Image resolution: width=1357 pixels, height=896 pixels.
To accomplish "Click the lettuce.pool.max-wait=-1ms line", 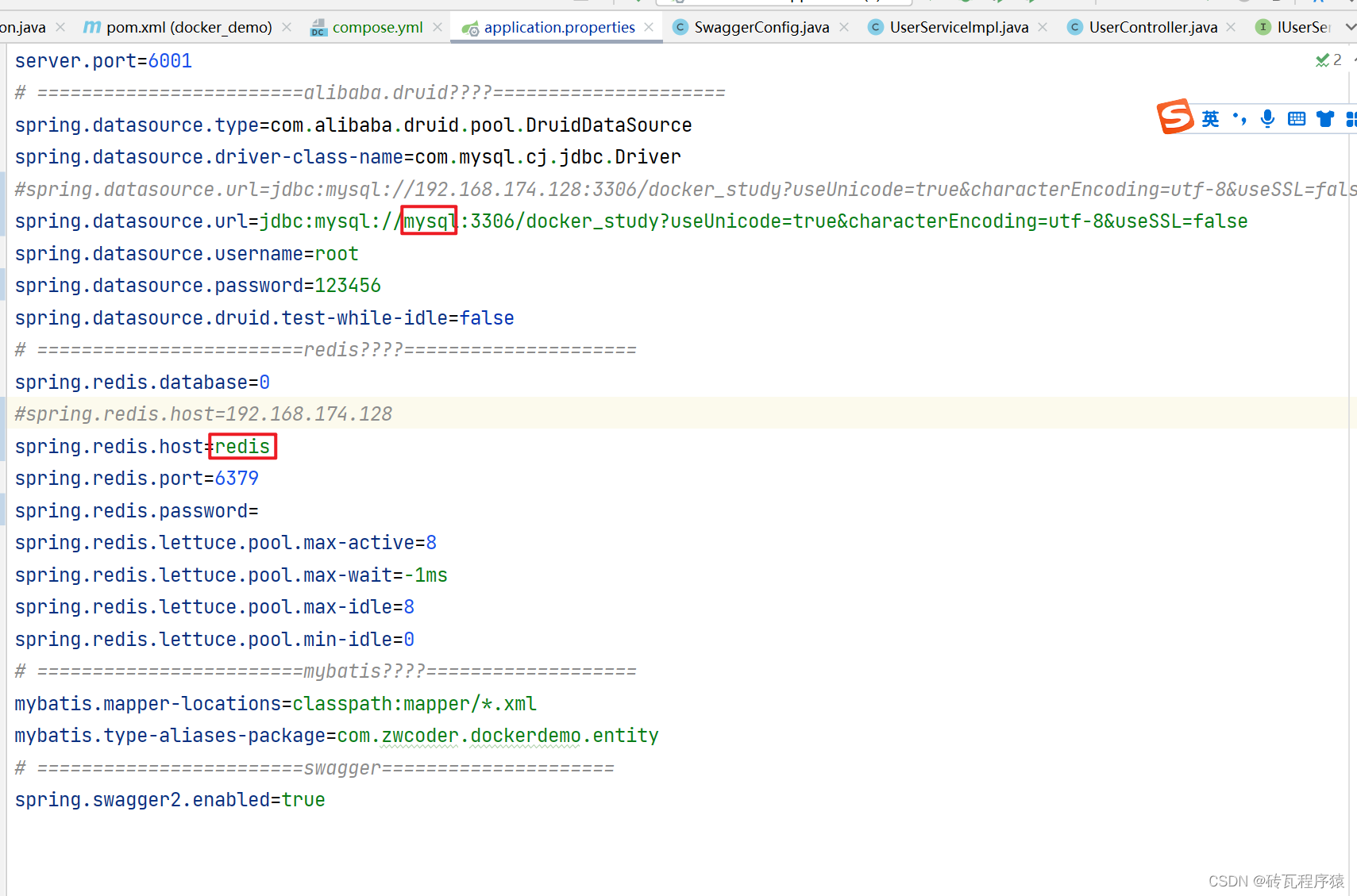I will (x=231, y=575).
